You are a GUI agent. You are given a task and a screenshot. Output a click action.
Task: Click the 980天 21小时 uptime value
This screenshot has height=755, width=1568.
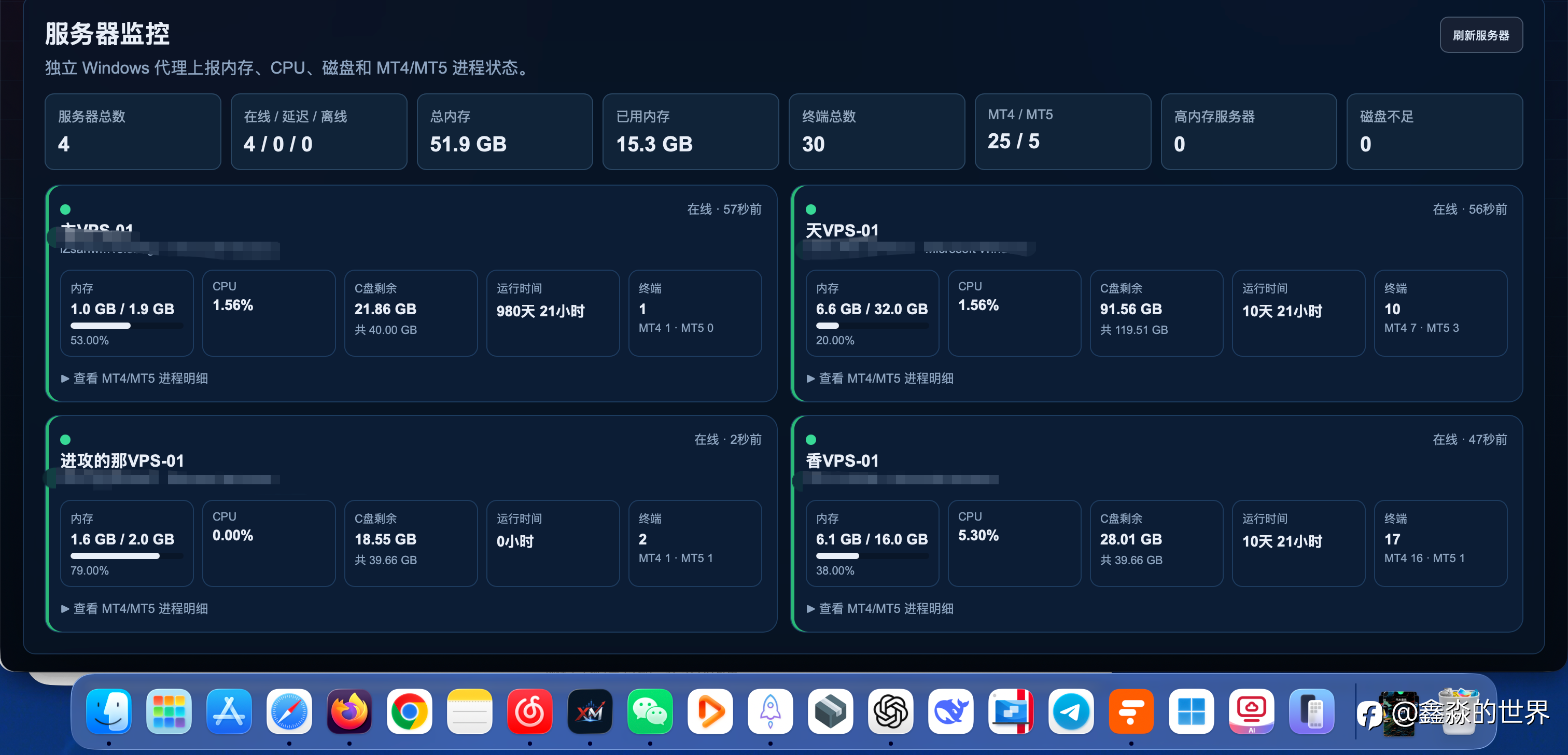[x=540, y=311]
